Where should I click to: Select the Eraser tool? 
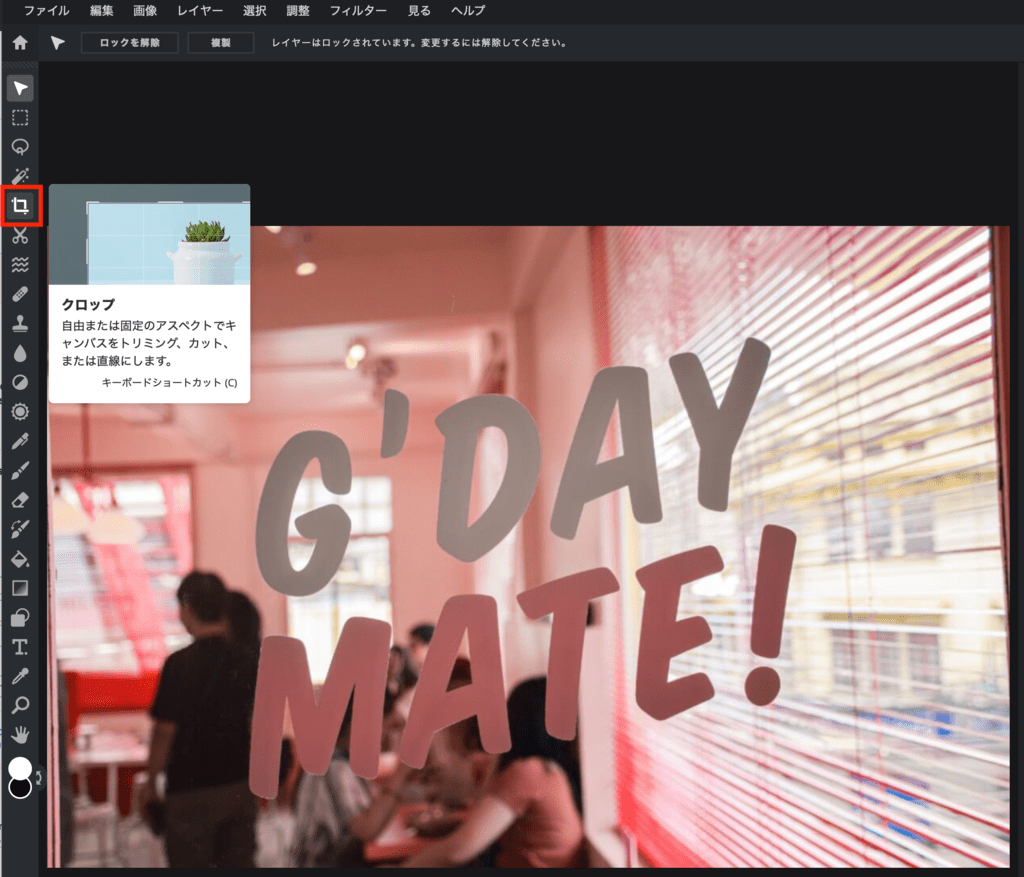(x=18, y=500)
